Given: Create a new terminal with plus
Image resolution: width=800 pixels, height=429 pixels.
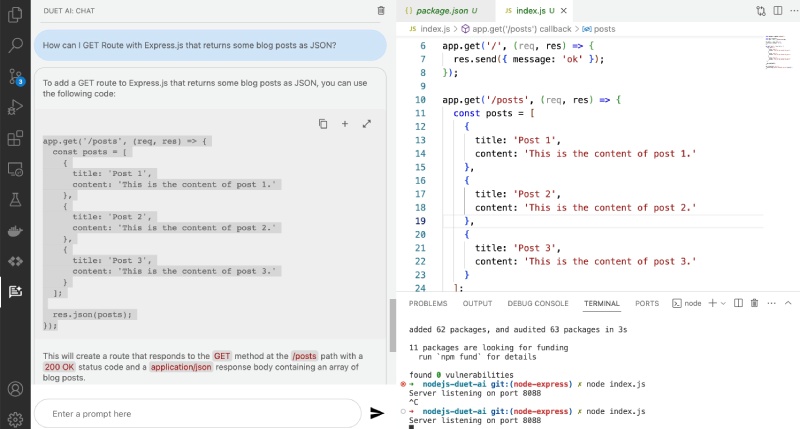Looking at the screenshot, I should coord(713,304).
